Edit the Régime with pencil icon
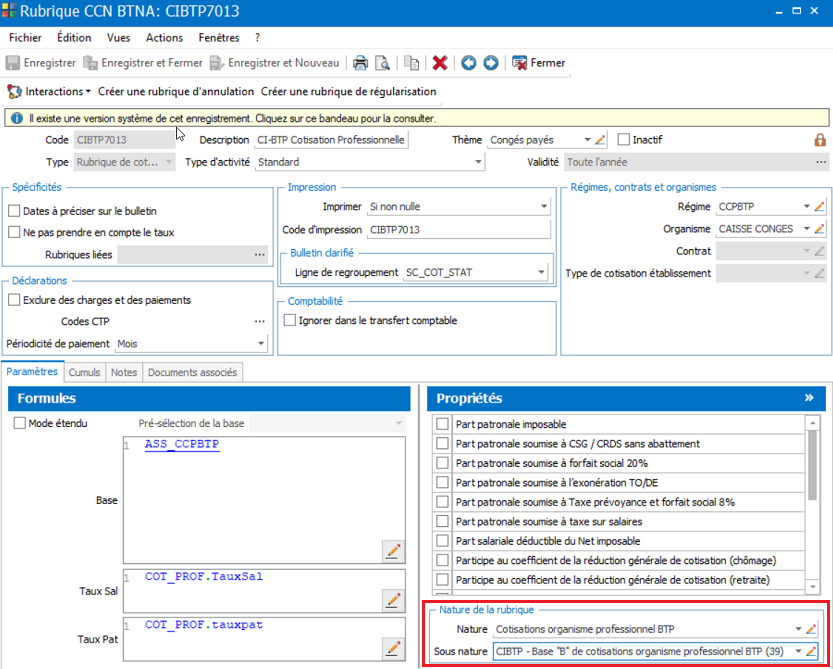Viewport: 833px width, 669px height. pos(819,207)
